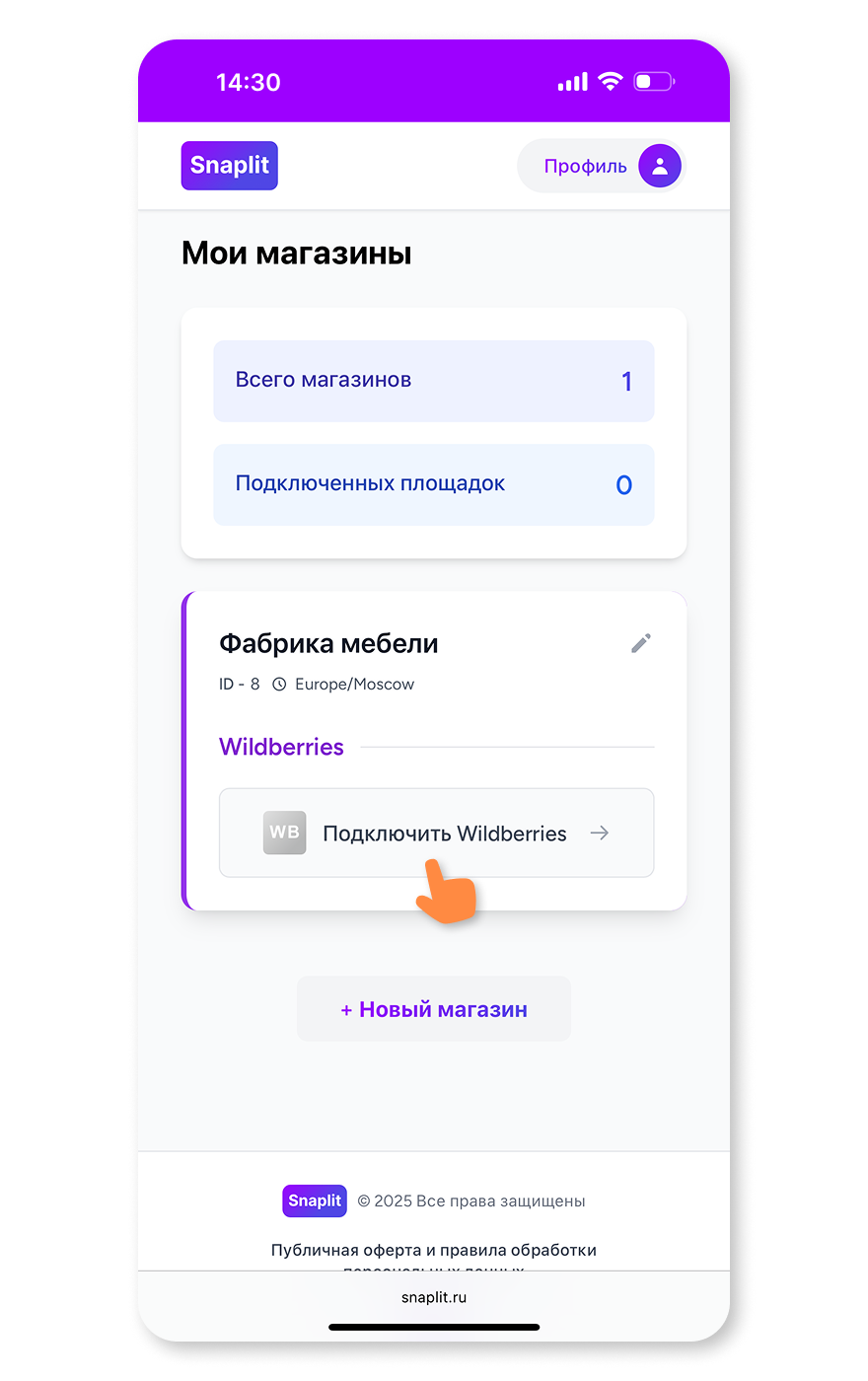Click the orange pointing hand cursor icon
The width and height of the screenshot is (868, 1381).
coord(446,891)
